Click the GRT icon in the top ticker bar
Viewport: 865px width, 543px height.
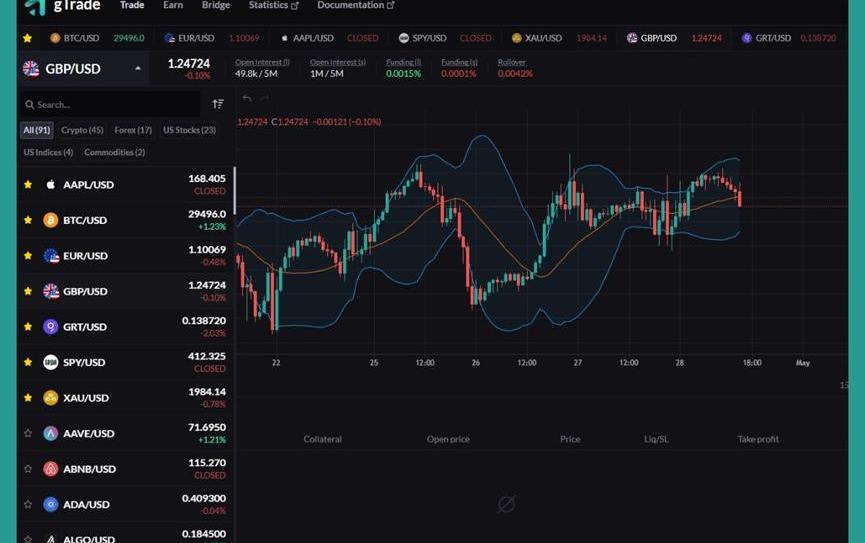tap(746, 38)
